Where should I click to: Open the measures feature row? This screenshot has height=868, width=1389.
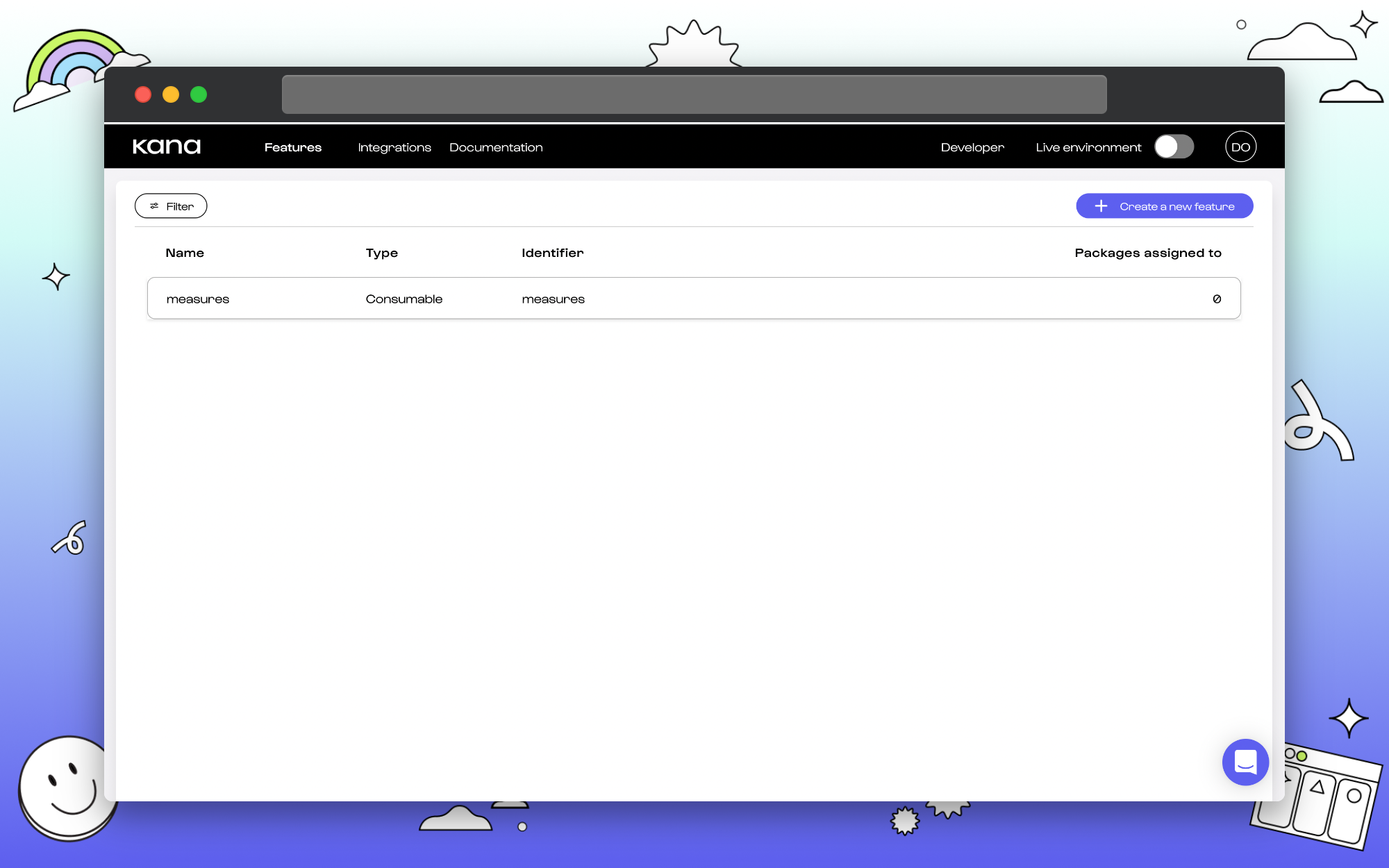coord(693,299)
